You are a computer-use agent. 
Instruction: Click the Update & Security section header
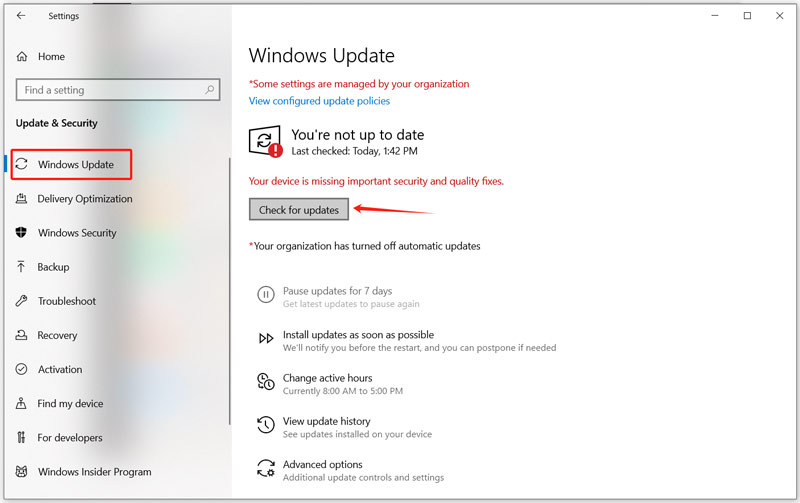coord(56,123)
